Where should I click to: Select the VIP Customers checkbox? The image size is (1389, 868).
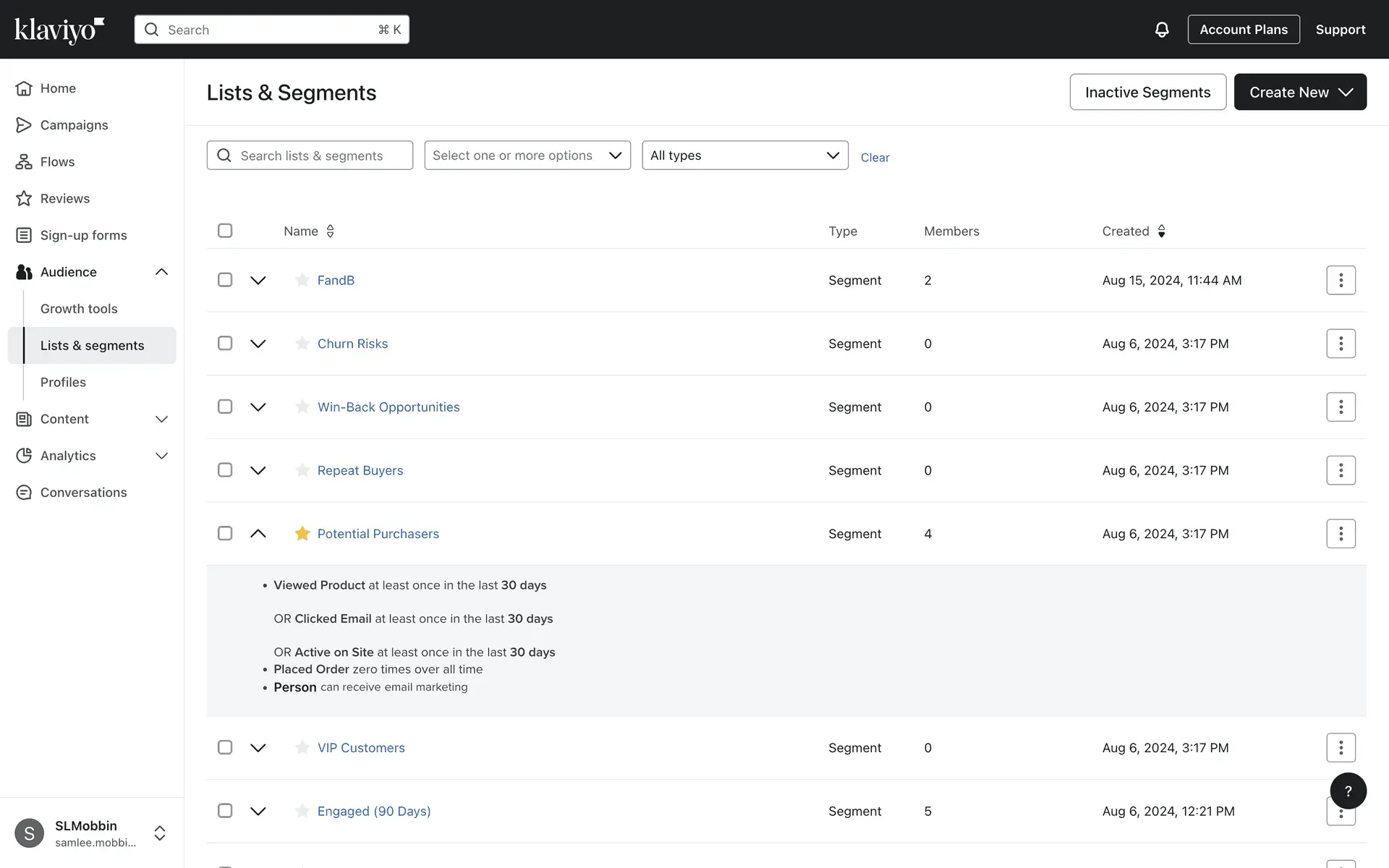(225, 747)
